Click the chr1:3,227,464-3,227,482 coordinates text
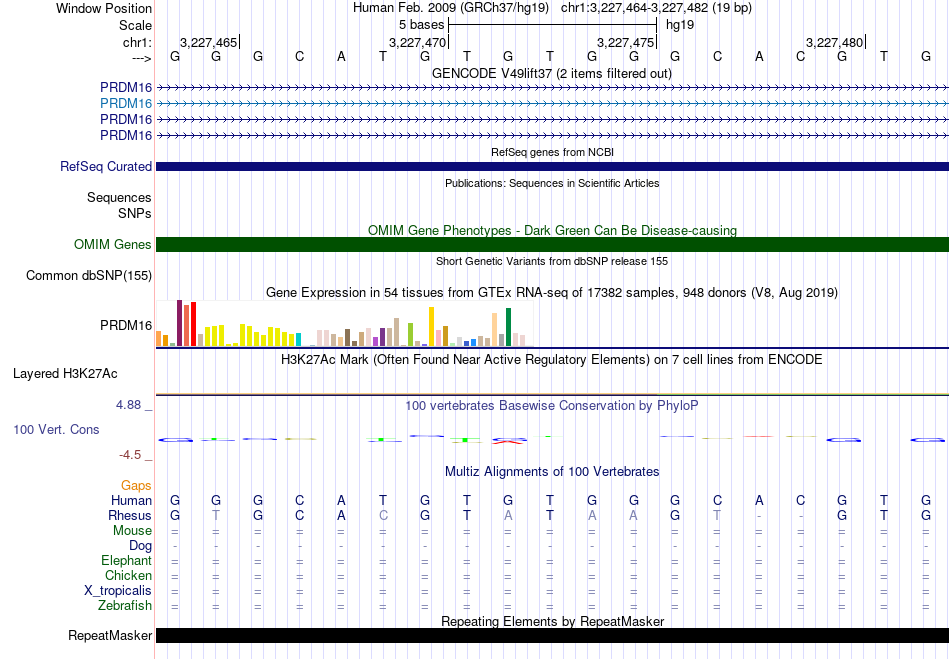 pyautogui.click(x=656, y=8)
